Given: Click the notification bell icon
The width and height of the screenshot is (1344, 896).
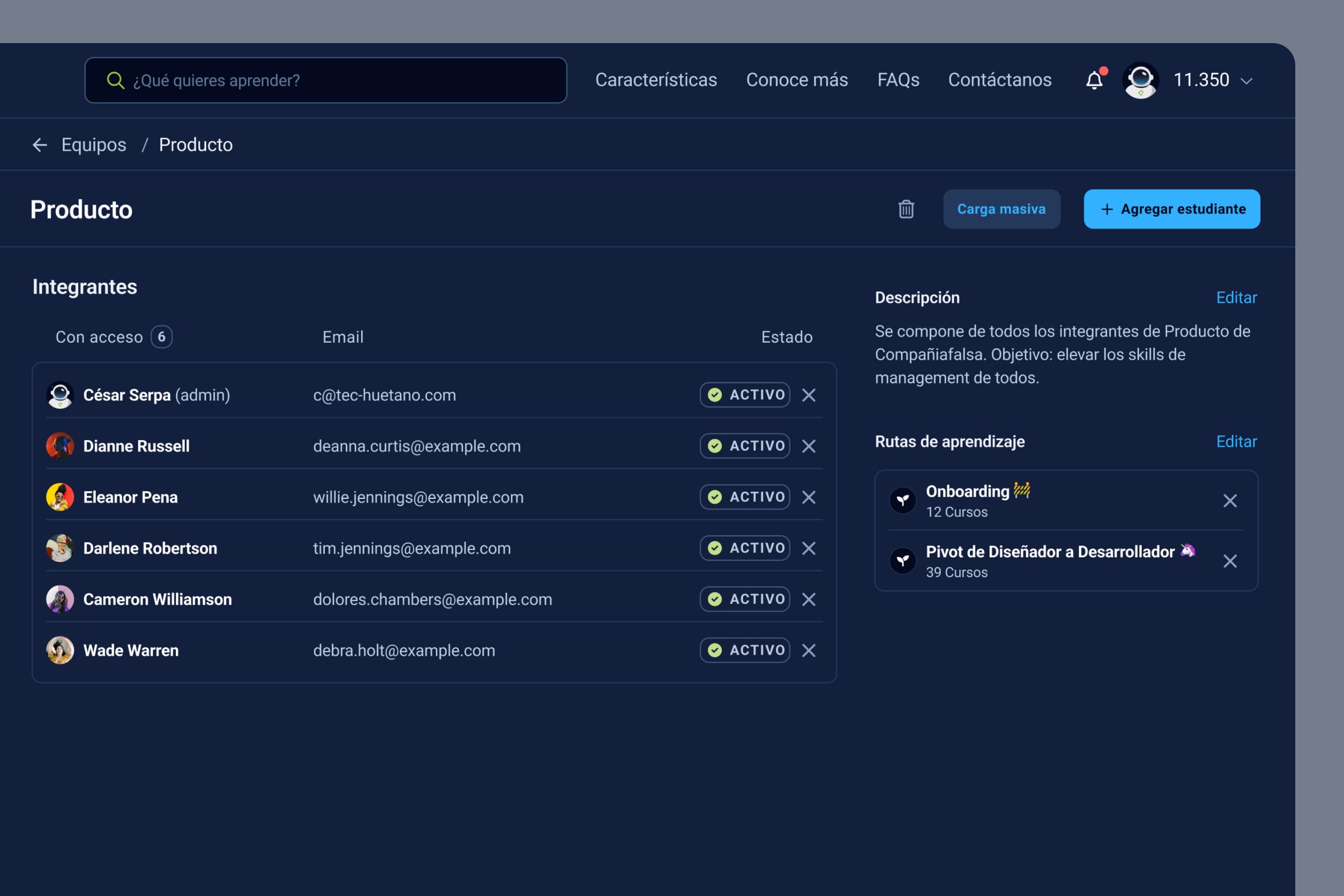Looking at the screenshot, I should 1094,80.
